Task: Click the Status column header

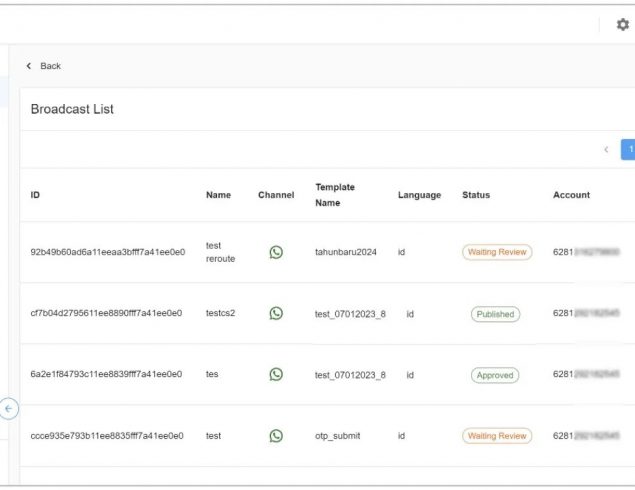Action: click(477, 195)
